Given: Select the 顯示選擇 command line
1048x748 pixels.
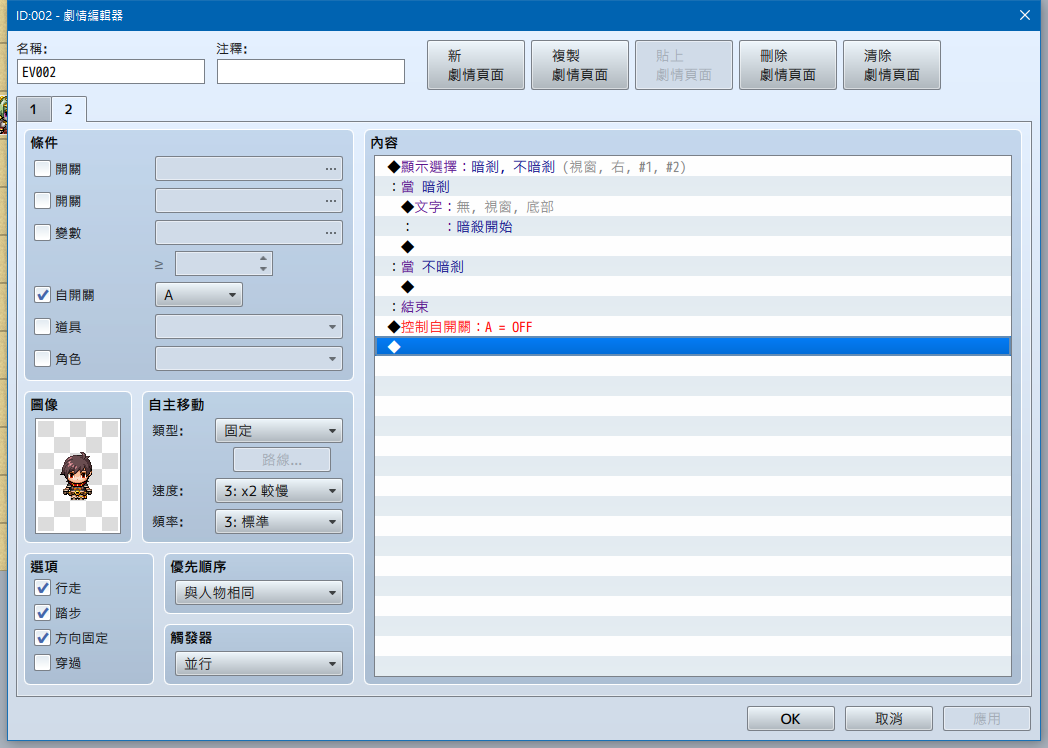Looking at the screenshot, I should point(692,166).
